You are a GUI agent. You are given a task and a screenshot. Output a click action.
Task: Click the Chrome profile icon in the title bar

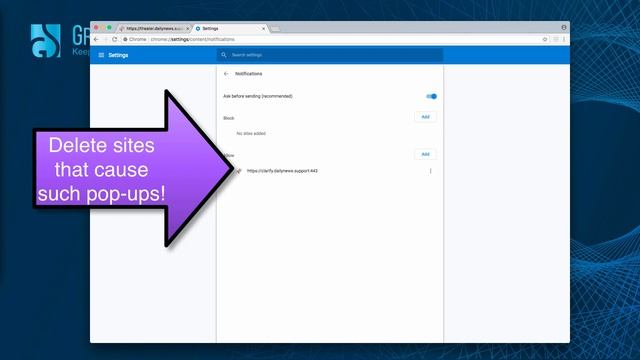[564, 27]
